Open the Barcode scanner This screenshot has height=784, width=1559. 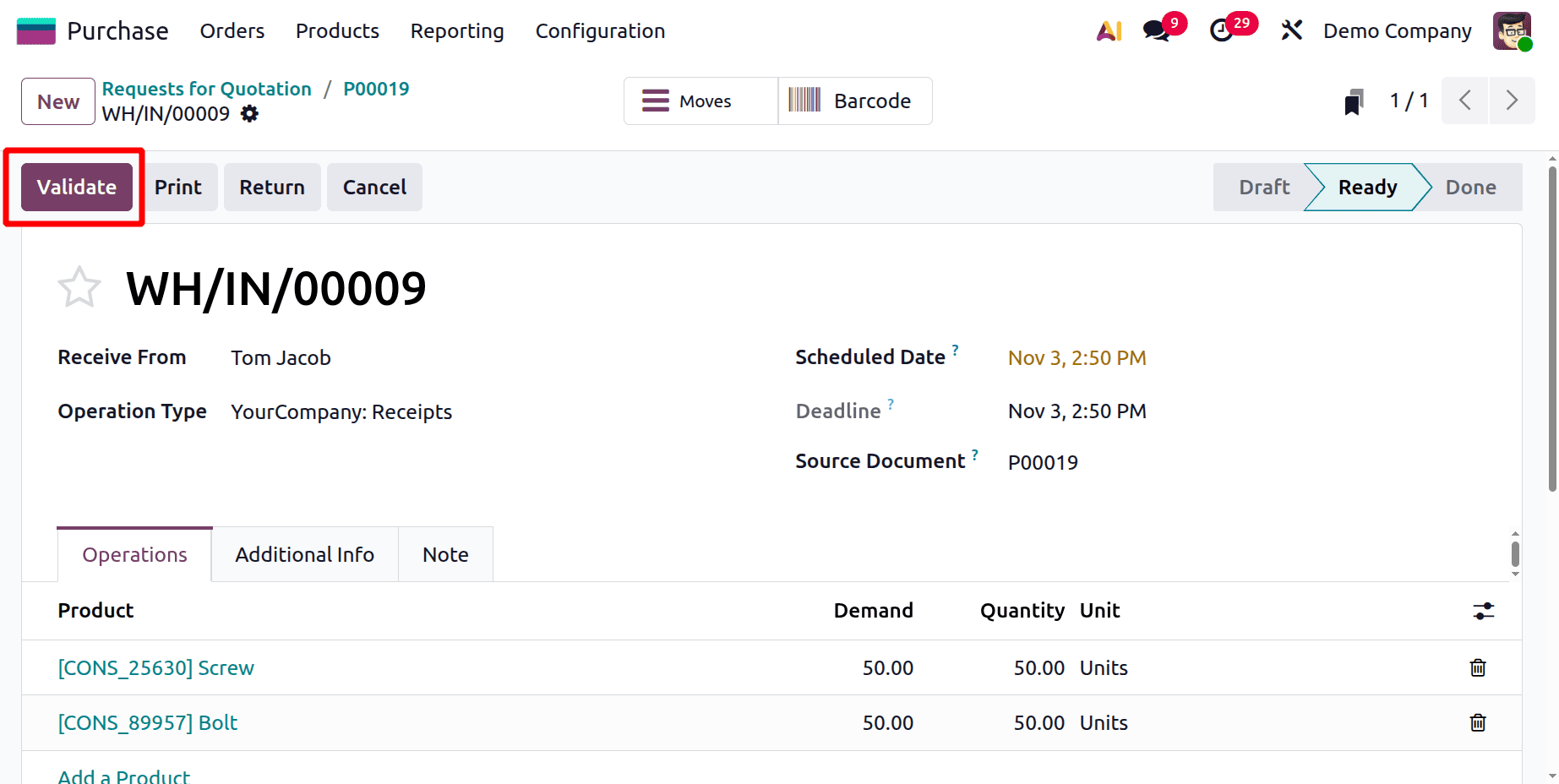(x=855, y=101)
